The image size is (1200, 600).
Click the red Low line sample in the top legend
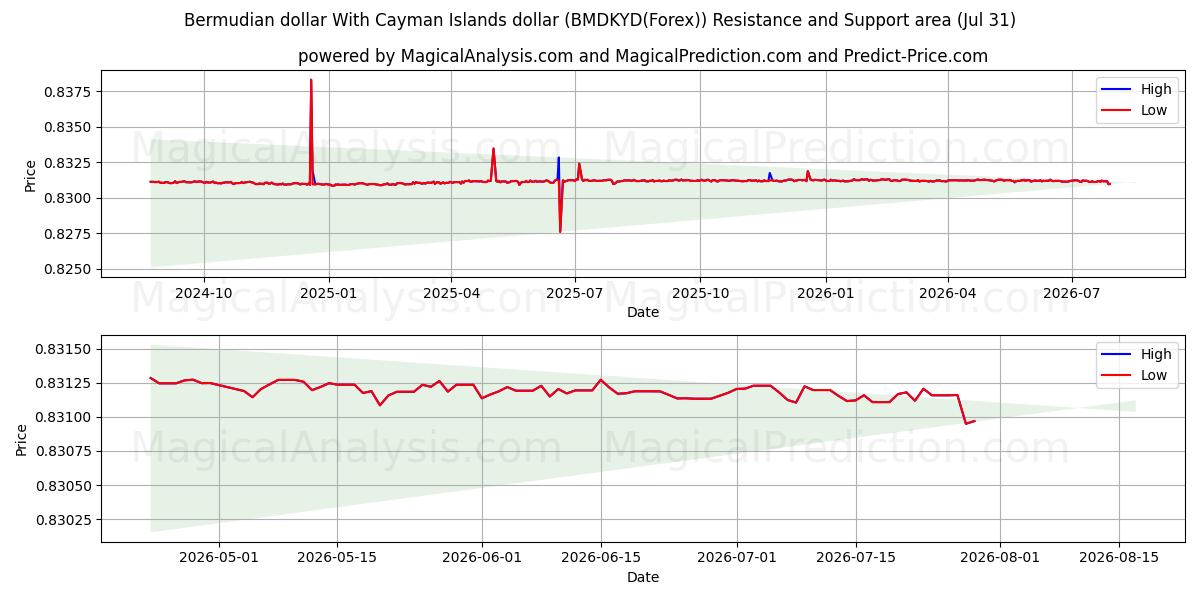(x=1117, y=111)
